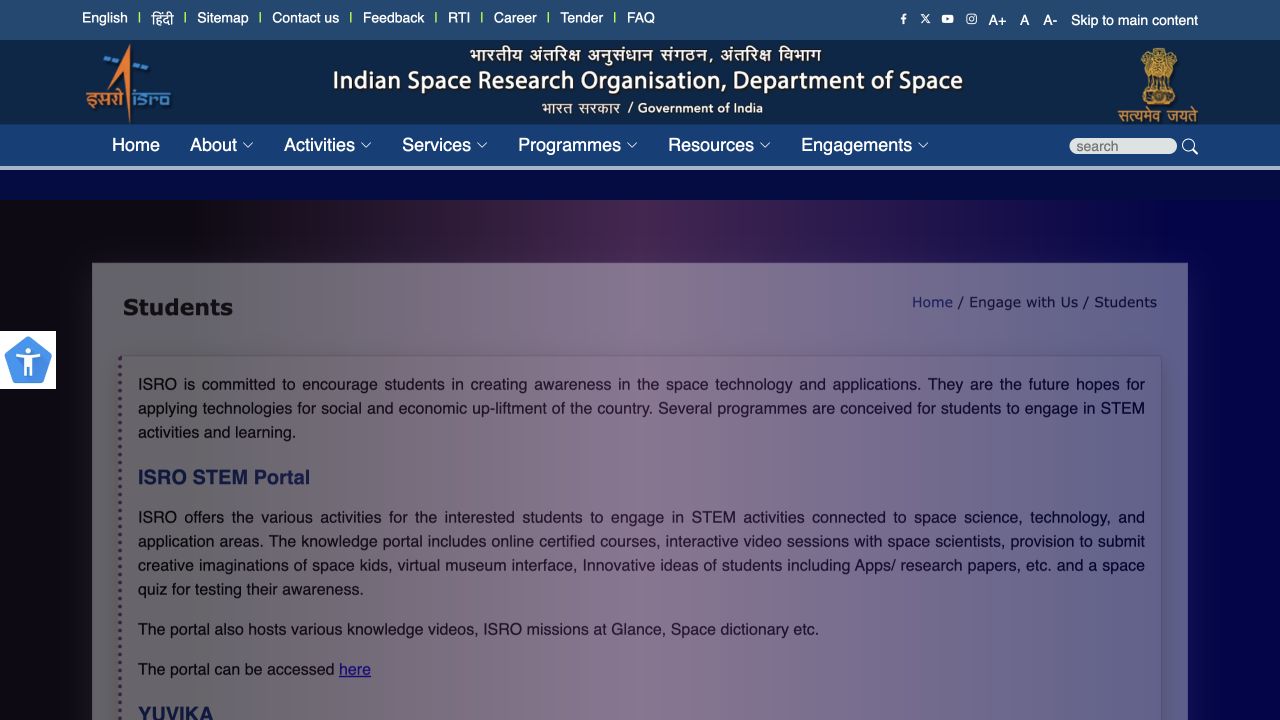Open the Sitemap link
Image resolution: width=1280 pixels, height=720 pixels.
point(223,18)
